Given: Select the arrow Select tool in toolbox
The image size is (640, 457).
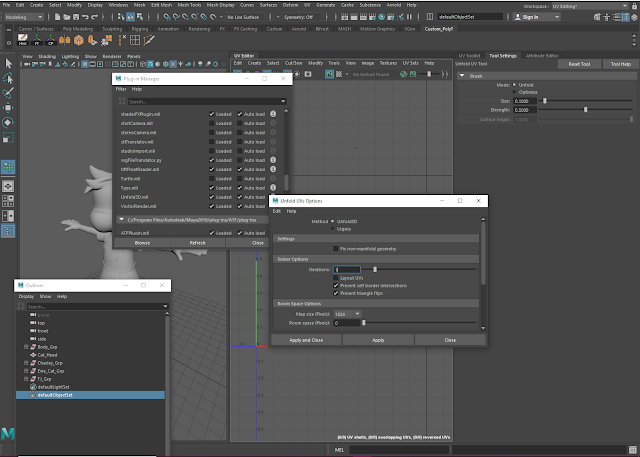Looking at the screenshot, I should pos(8,63).
